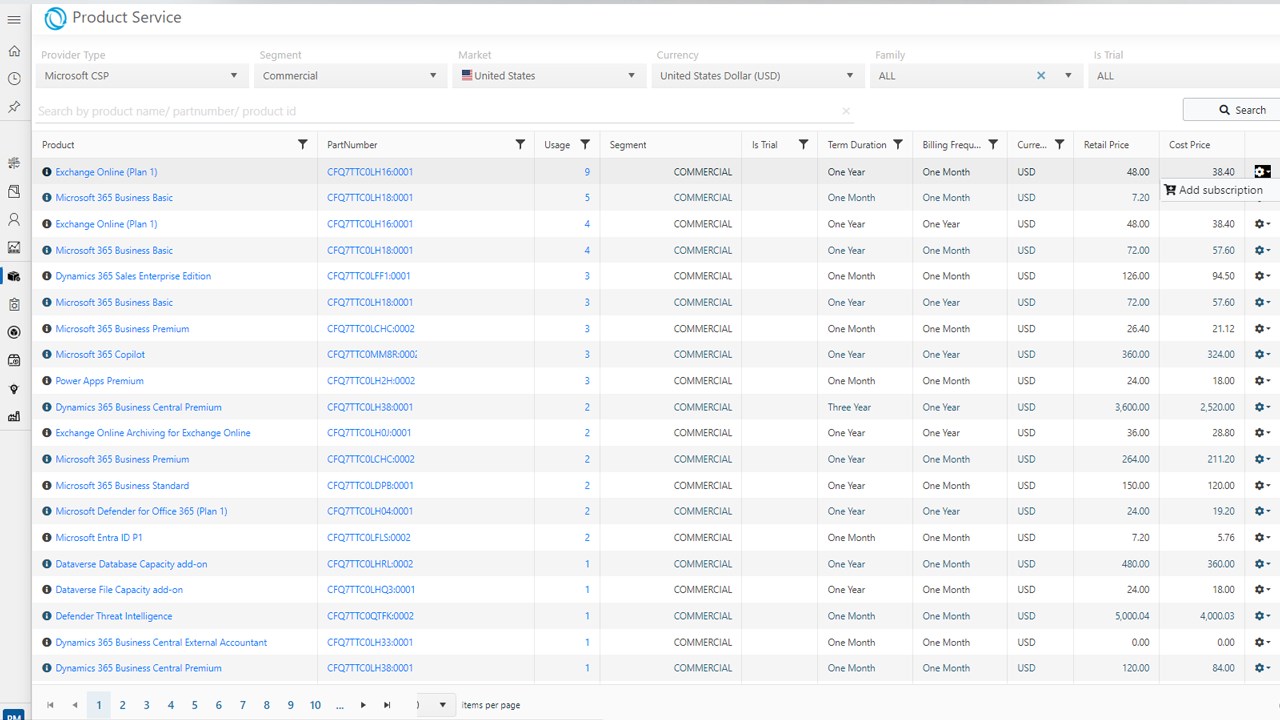
Task: Open gear actions for Dynamics 365 Sales Enterprise
Action: pos(1262,276)
